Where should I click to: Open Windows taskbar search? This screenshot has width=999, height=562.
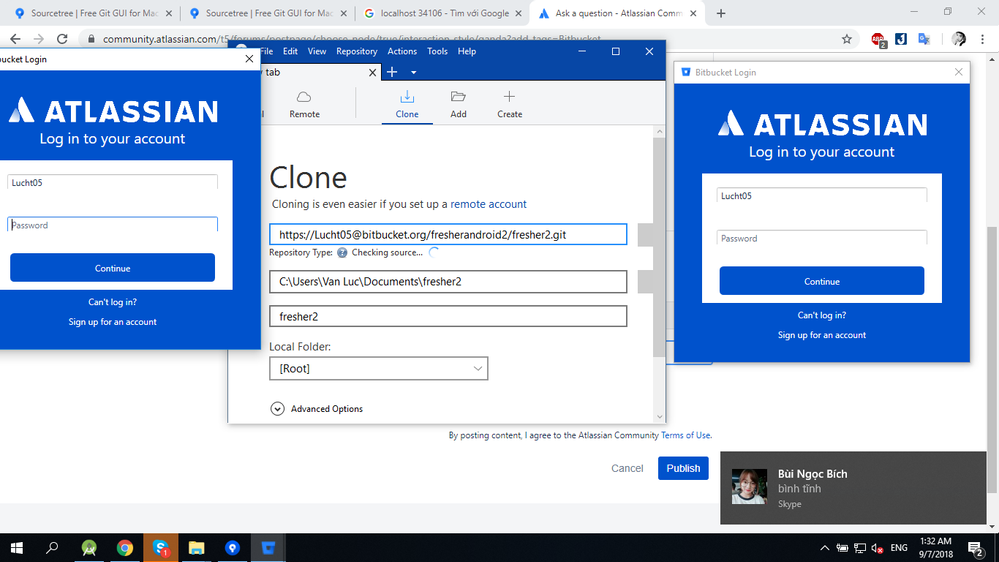[52, 548]
